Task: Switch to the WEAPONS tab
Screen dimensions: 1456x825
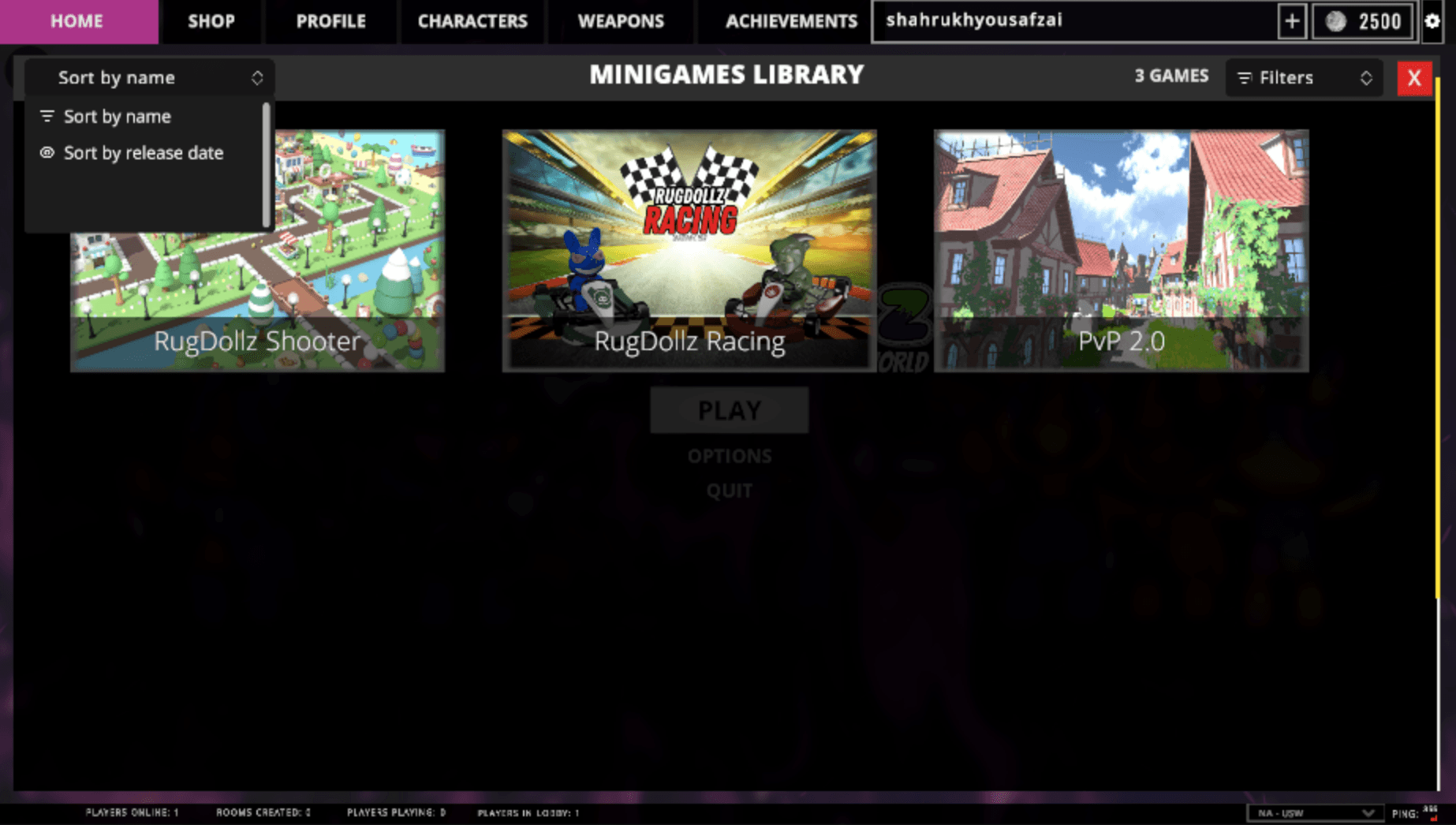Action: [621, 21]
